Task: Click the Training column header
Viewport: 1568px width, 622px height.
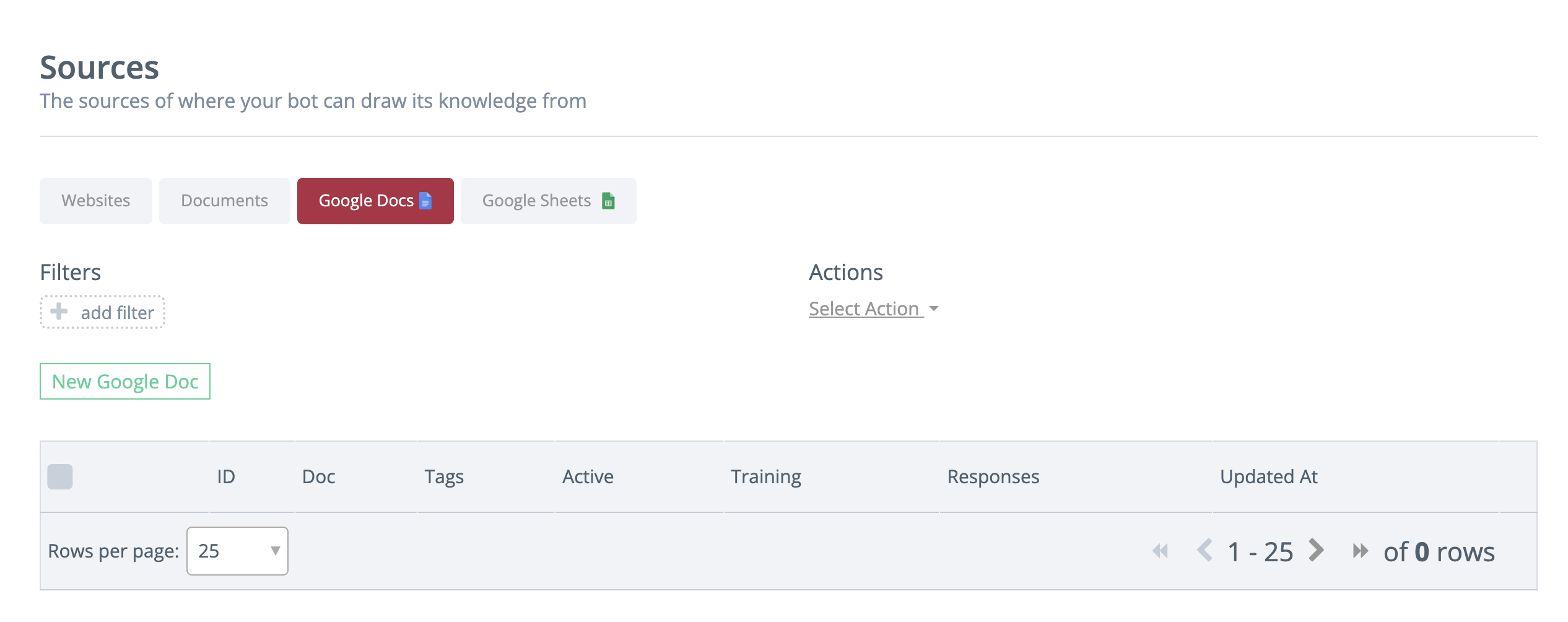Action: pos(765,476)
